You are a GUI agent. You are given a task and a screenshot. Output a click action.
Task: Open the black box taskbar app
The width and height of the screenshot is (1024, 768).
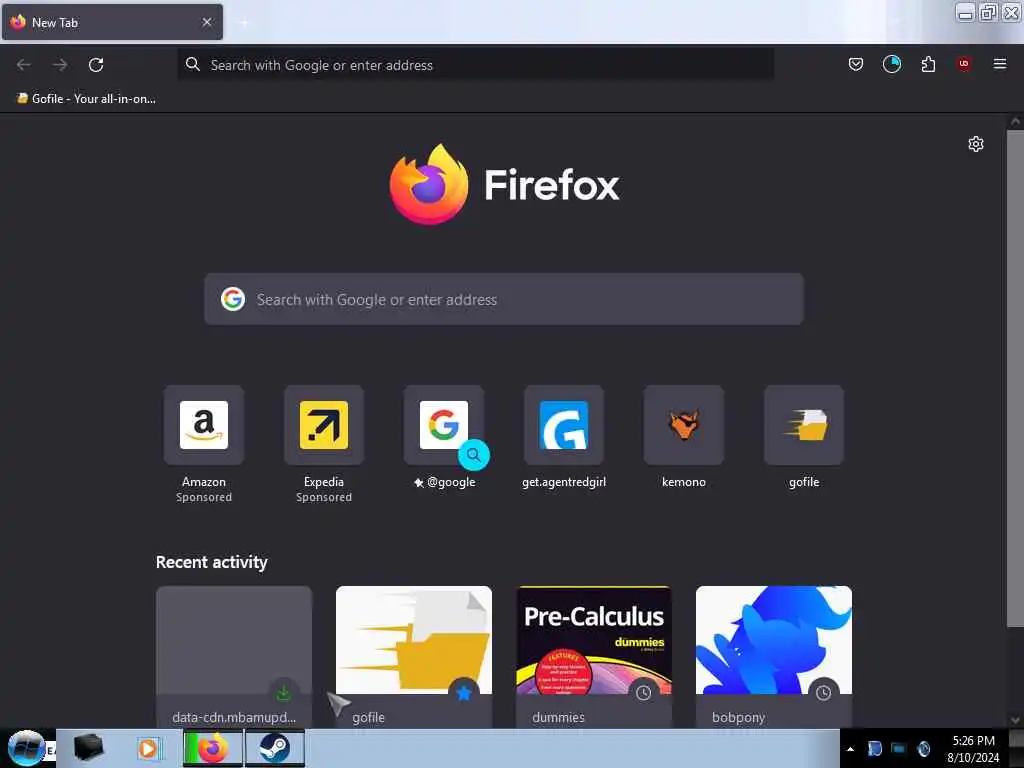click(x=89, y=748)
